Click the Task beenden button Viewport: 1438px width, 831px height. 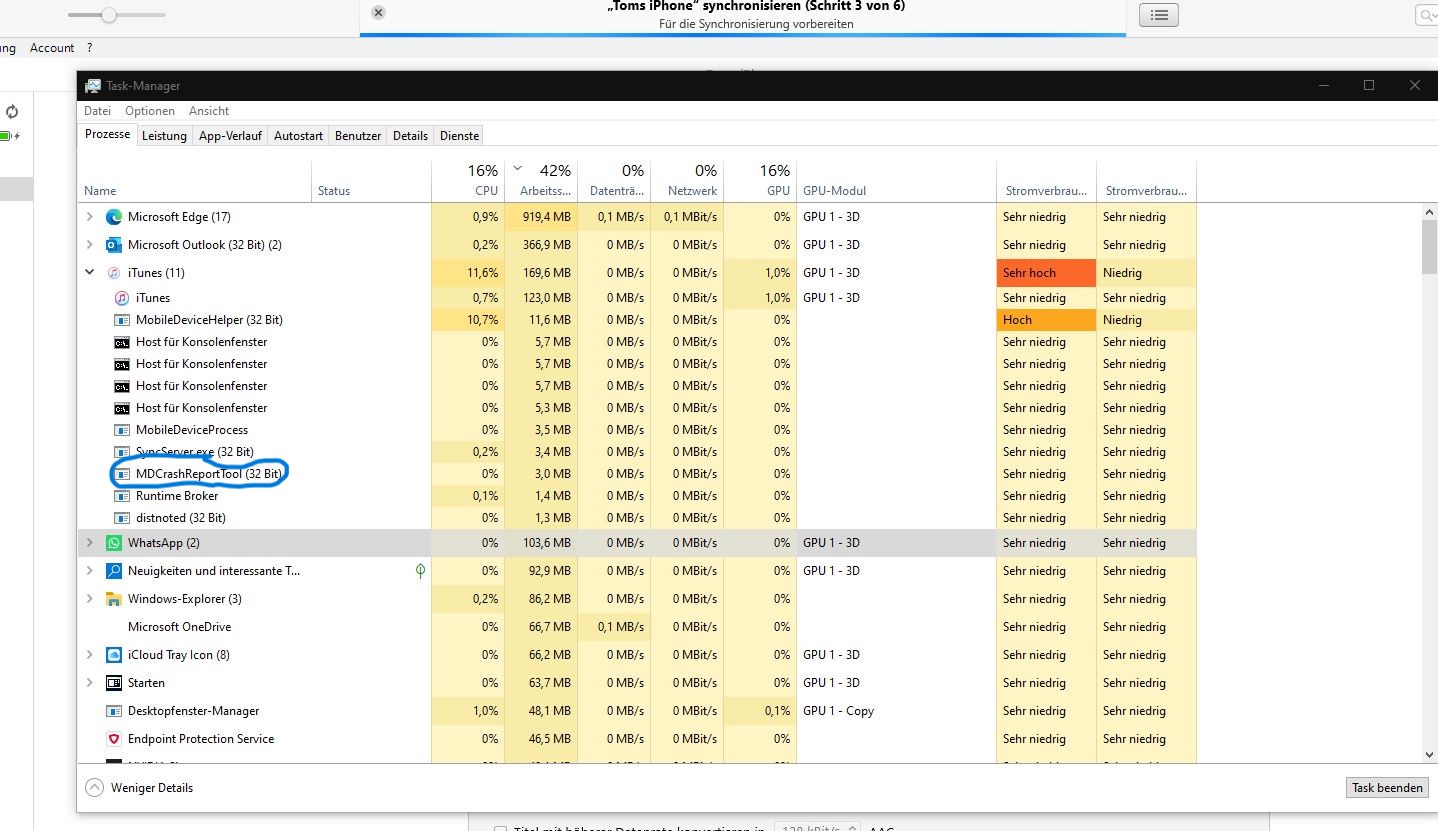pos(1387,788)
